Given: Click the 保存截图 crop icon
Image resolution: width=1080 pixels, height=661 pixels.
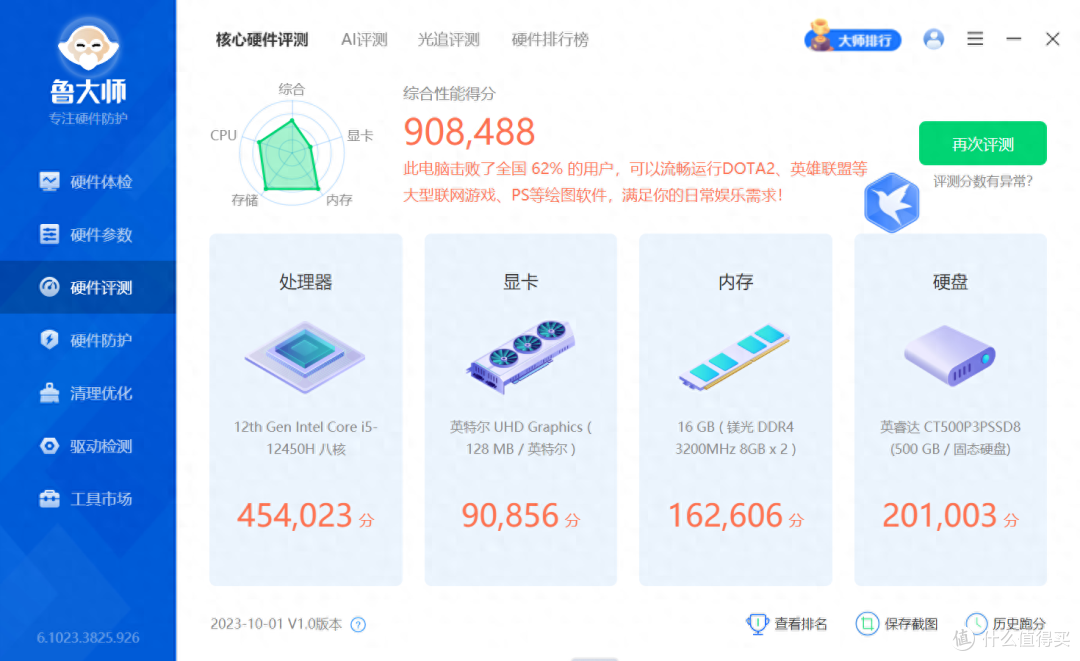Looking at the screenshot, I should (x=867, y=623).
